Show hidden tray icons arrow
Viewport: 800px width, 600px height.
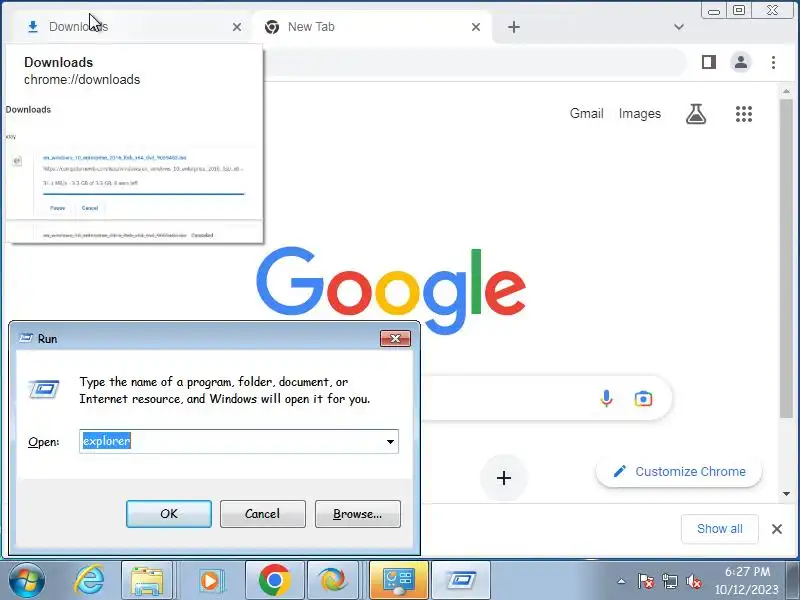point(621,581)
